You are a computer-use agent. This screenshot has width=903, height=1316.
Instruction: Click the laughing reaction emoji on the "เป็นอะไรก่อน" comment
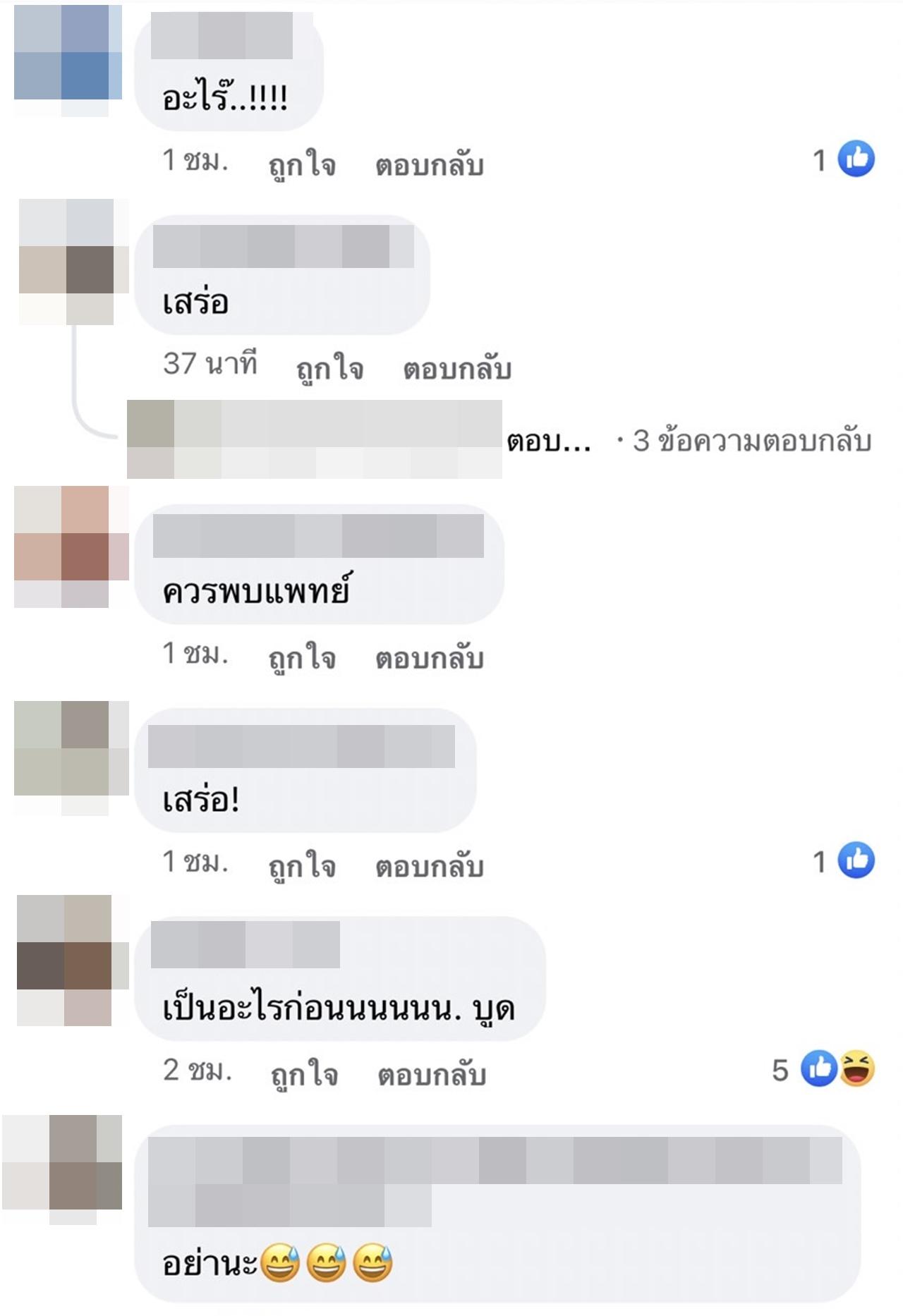[857, 1068]
